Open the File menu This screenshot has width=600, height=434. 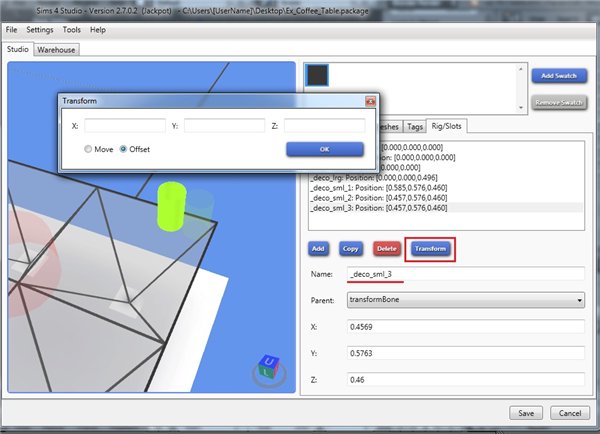pos(12,30)
